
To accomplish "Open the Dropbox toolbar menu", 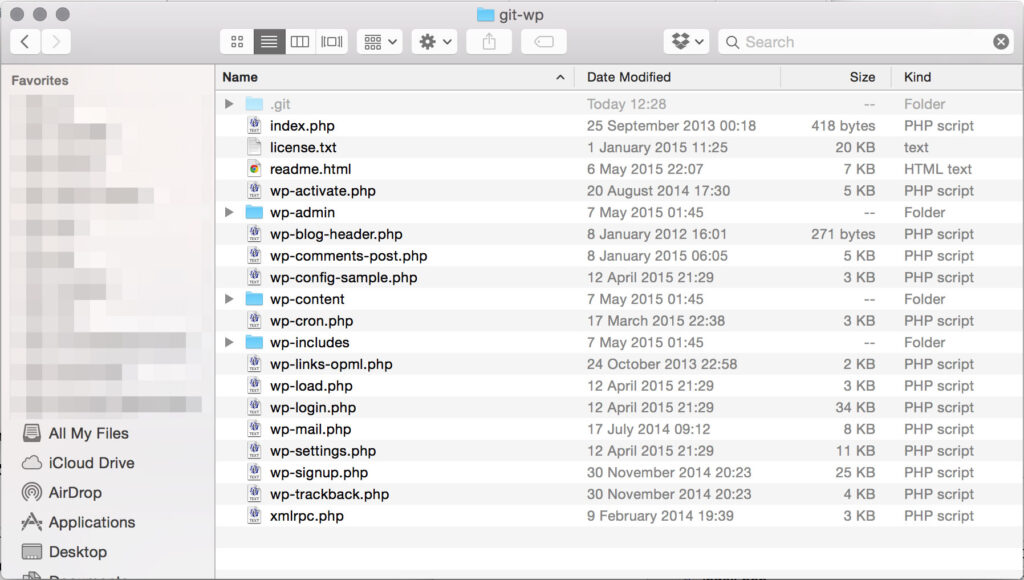I will tap(687, 42).
